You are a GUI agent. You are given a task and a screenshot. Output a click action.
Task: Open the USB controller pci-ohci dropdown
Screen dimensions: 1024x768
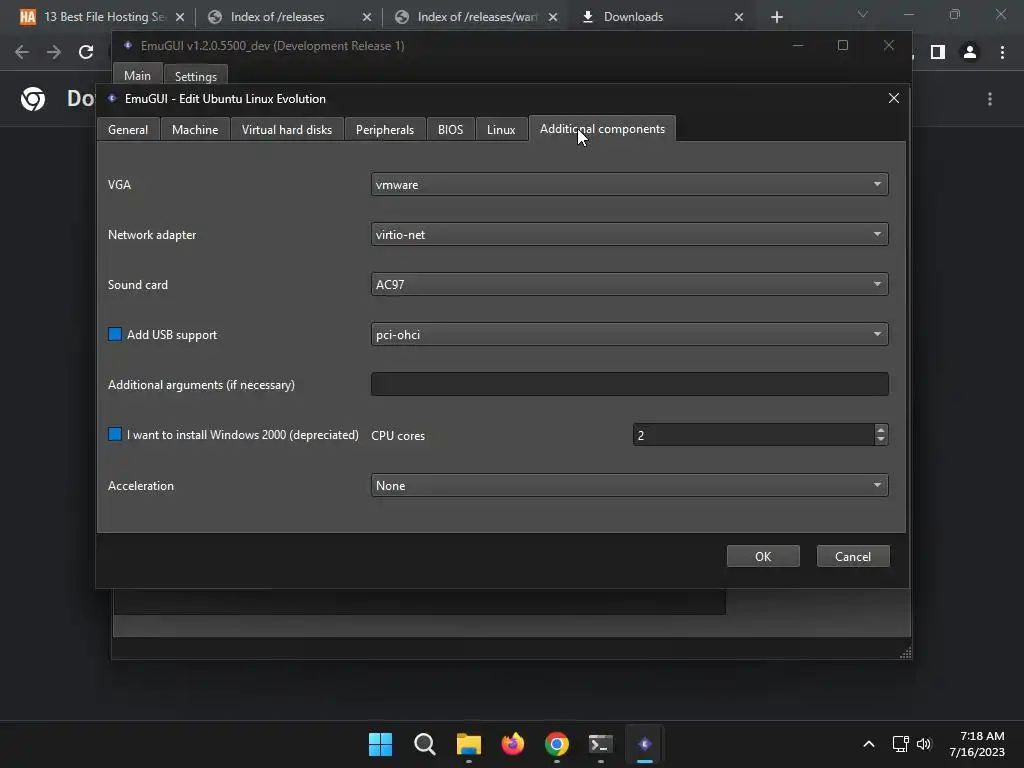coord(629,334)
